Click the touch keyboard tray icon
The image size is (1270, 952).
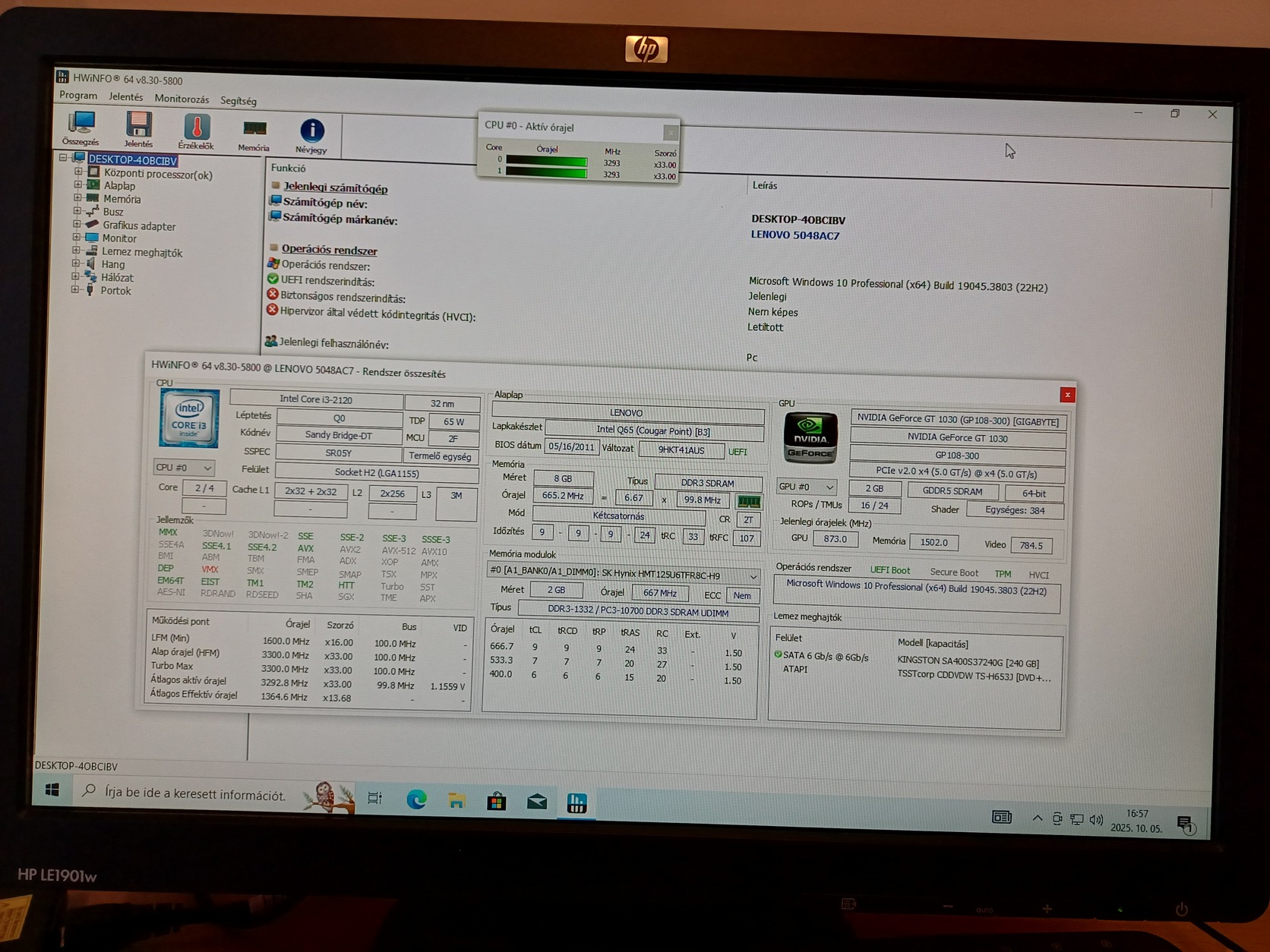(1002, 817)
